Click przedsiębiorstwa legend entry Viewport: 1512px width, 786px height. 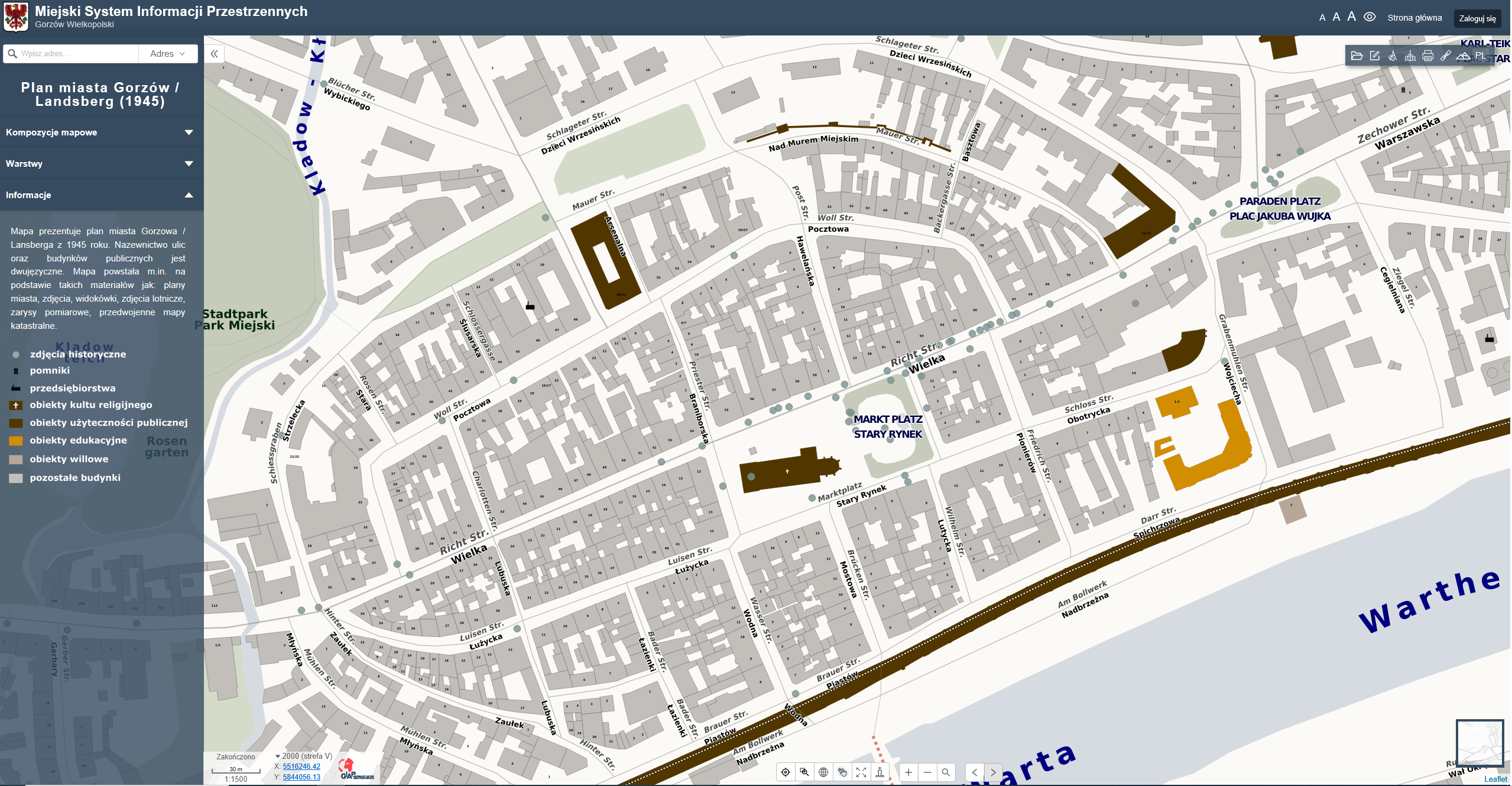click(73, 389)
